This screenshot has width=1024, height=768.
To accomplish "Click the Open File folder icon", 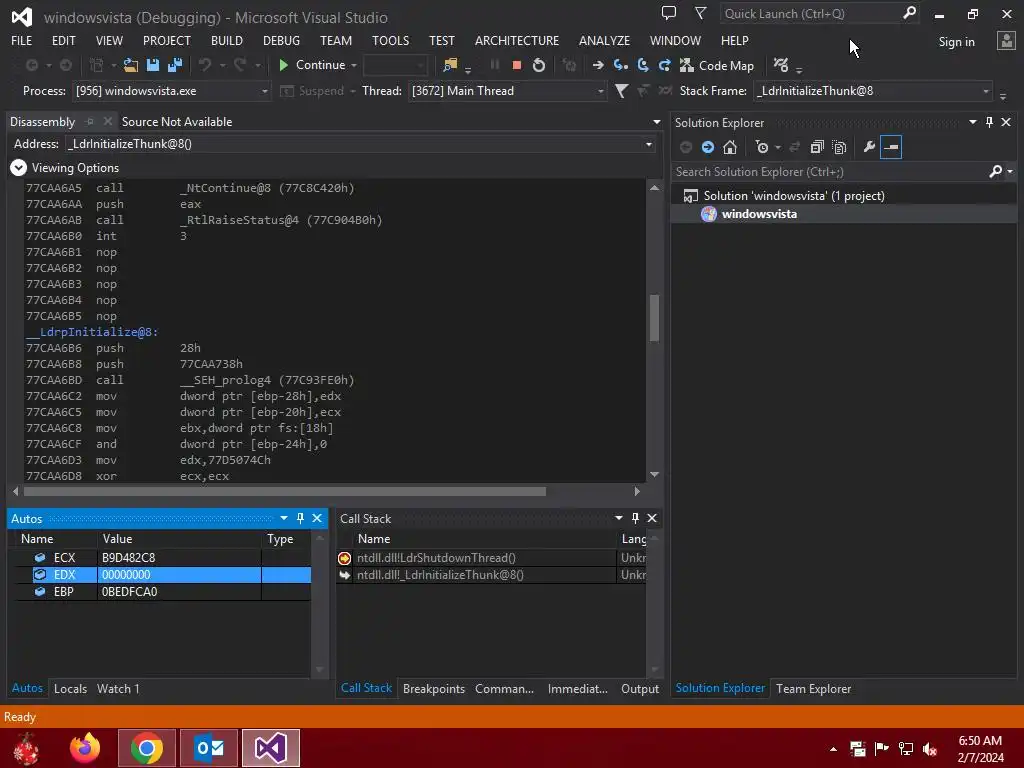I will (131, 65).
